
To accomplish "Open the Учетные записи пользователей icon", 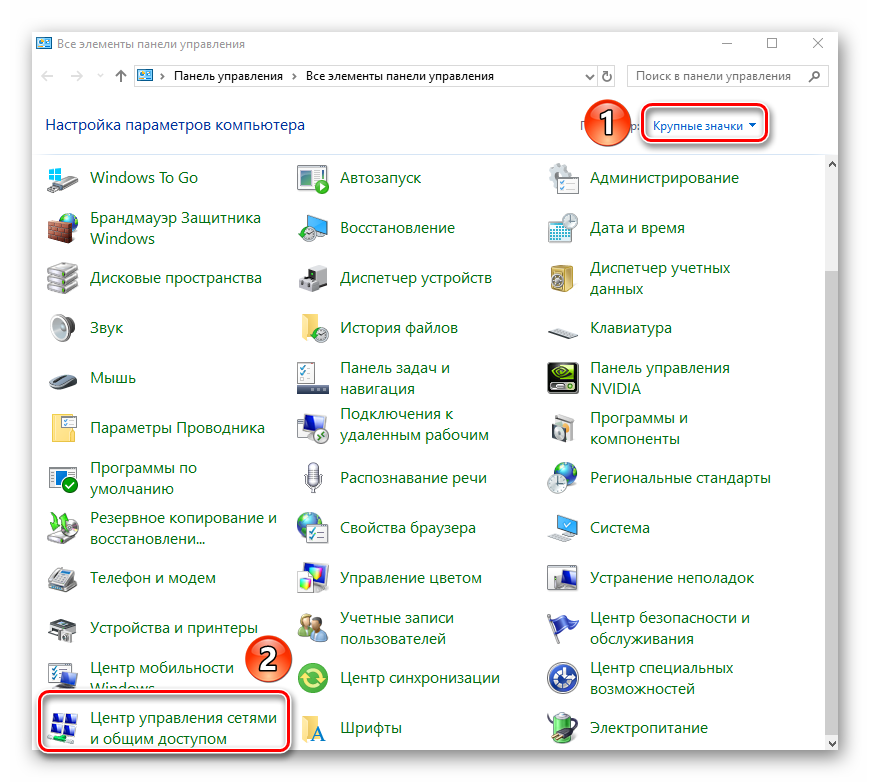I will pos(312,628).
